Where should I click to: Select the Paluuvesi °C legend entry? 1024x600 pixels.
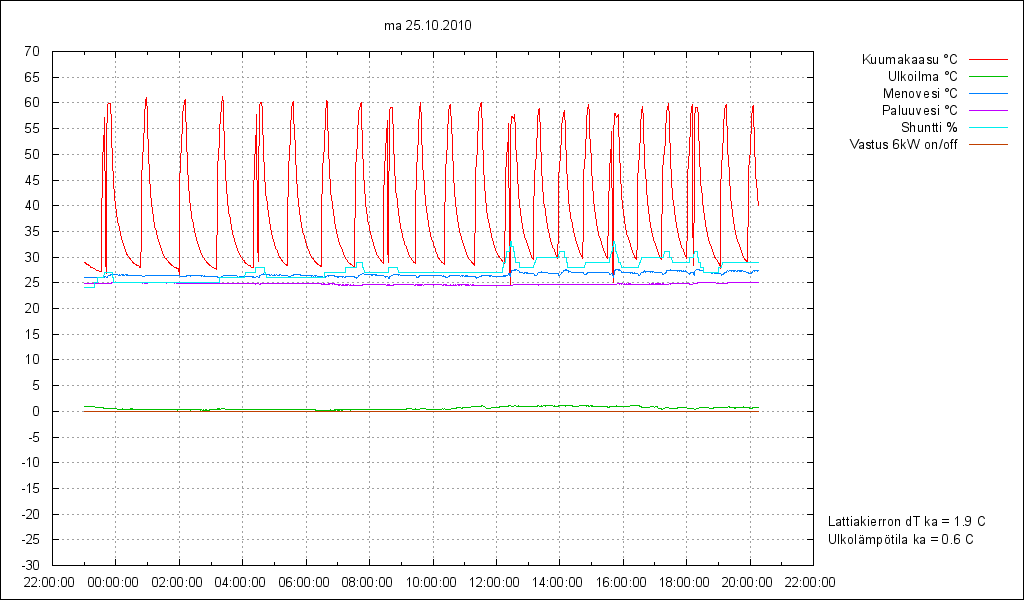point(919,111)
